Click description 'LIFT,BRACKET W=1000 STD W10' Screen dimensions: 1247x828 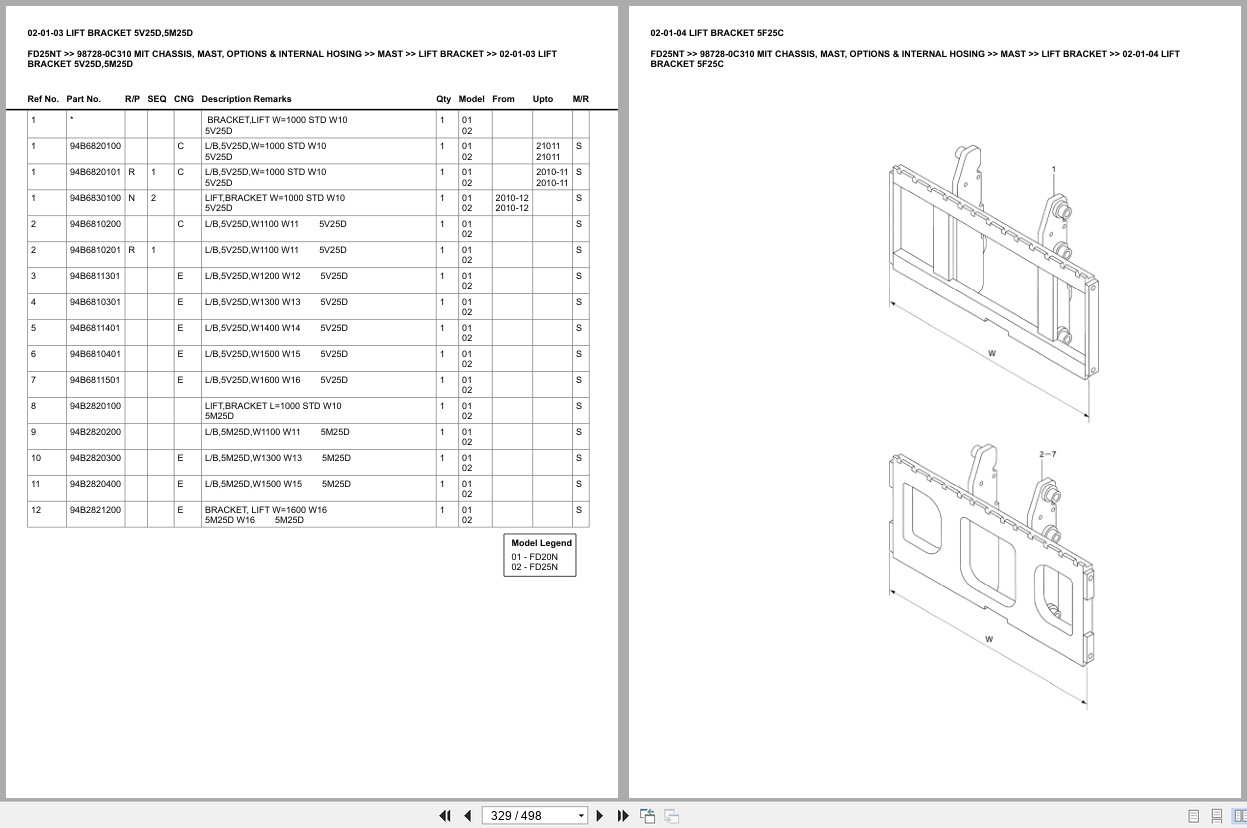click(275, 198)
